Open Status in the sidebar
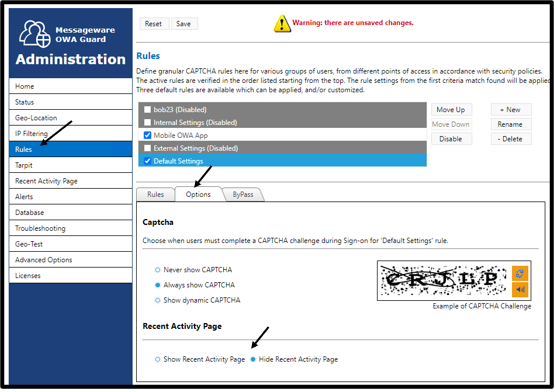This screenshot has width=555, height=392. click(x=70, y=102)
